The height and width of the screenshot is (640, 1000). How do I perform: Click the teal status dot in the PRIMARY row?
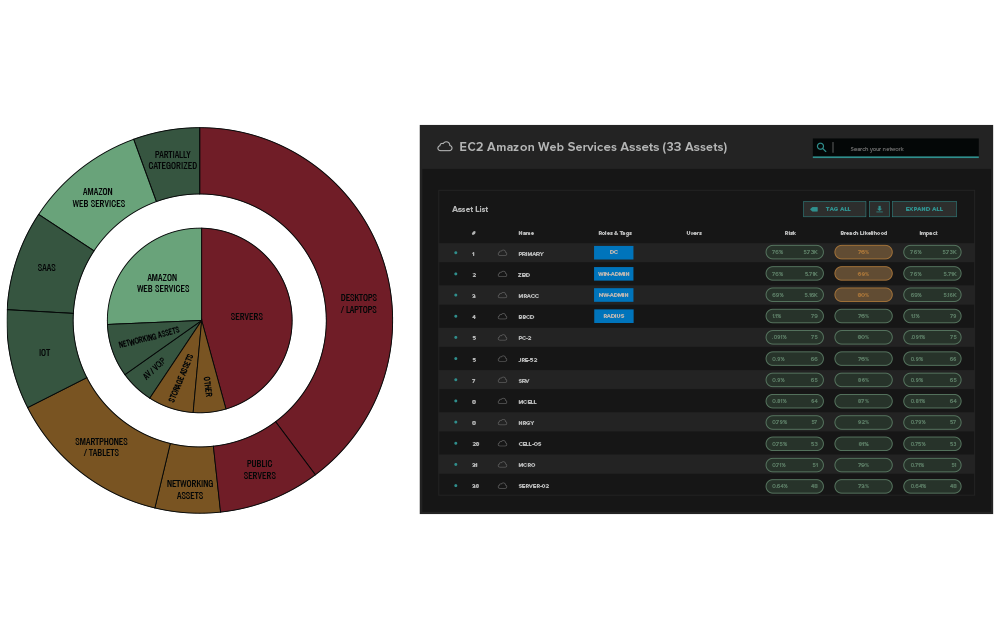coord(455,253)
